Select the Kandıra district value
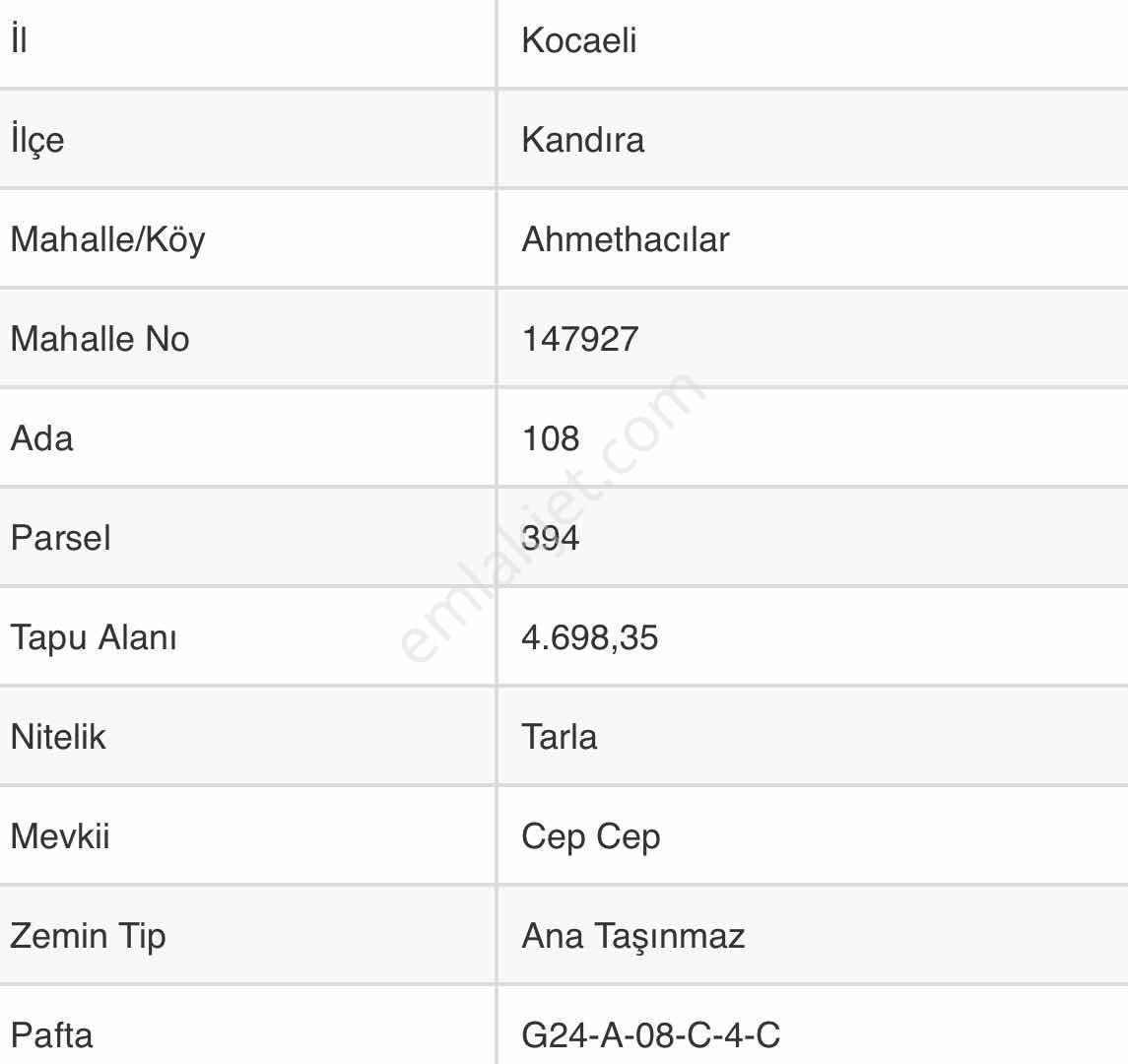Image resolution: width=1128 pixels, height=1064 pixels. pos(582,140)
